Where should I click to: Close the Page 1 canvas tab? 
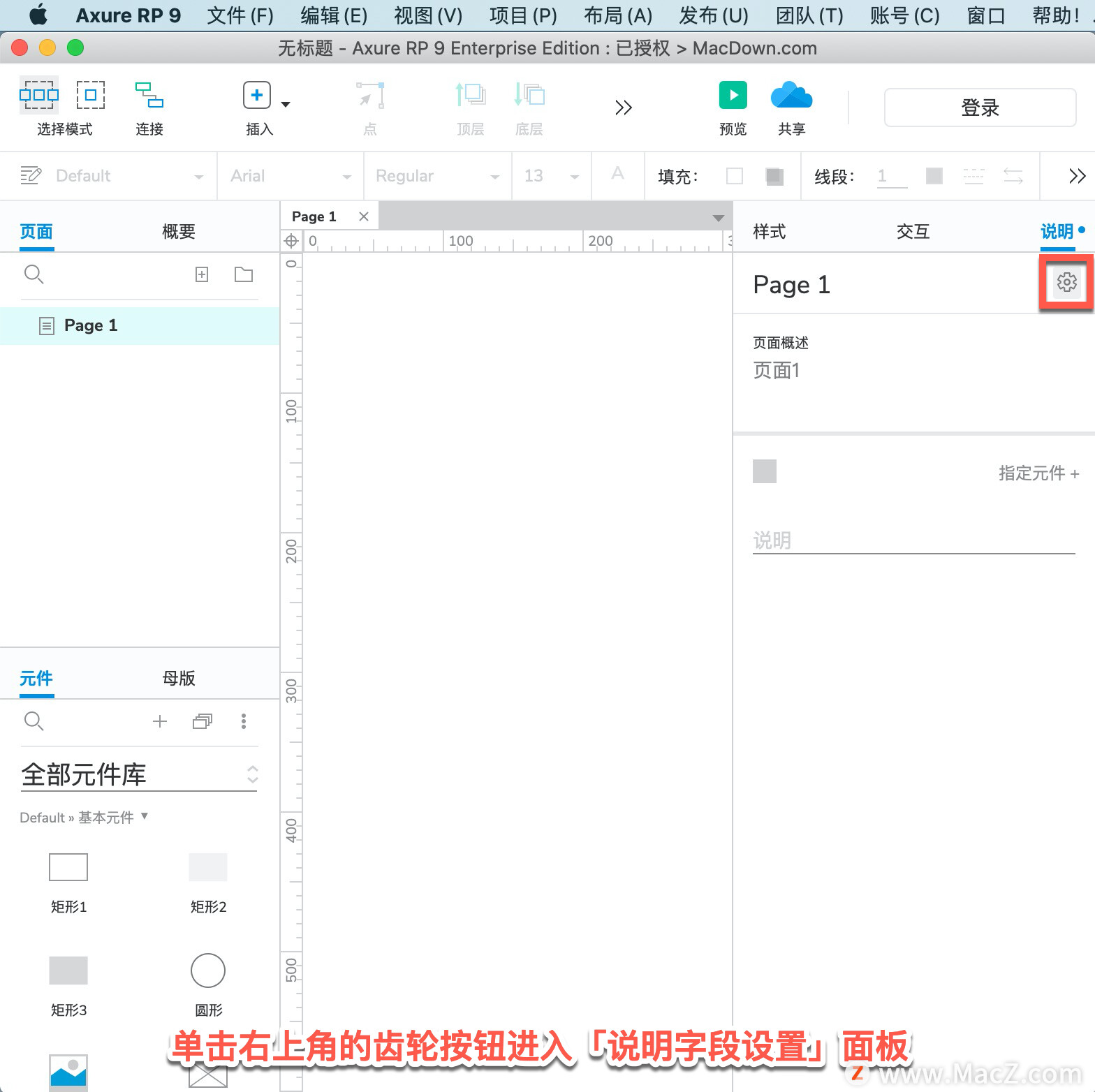click(363, 216)
